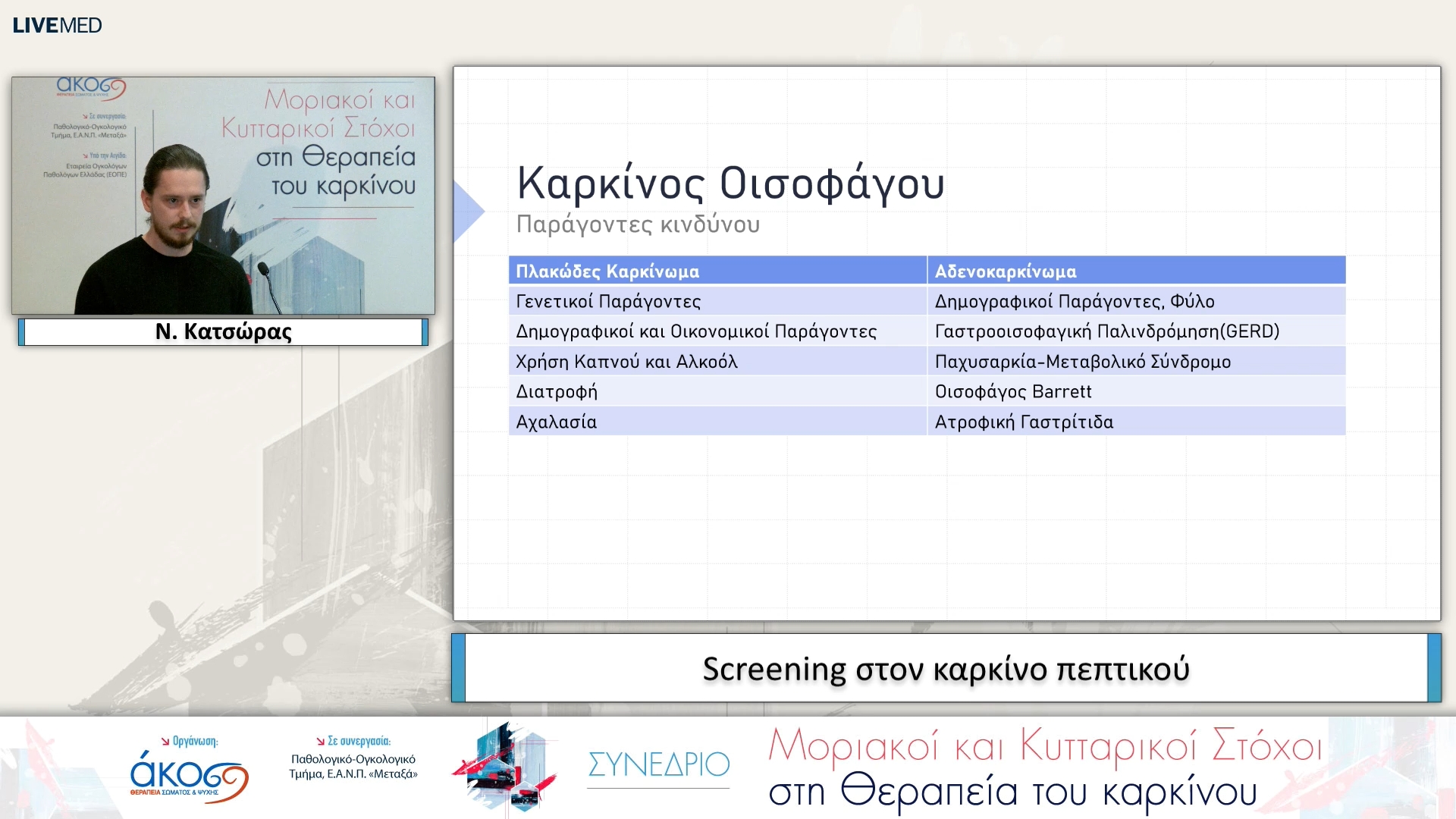Expand the 'Οισοφάγος Barrett' table entry
Screen dimensions: 1456x819
[x=1014, y=391]
